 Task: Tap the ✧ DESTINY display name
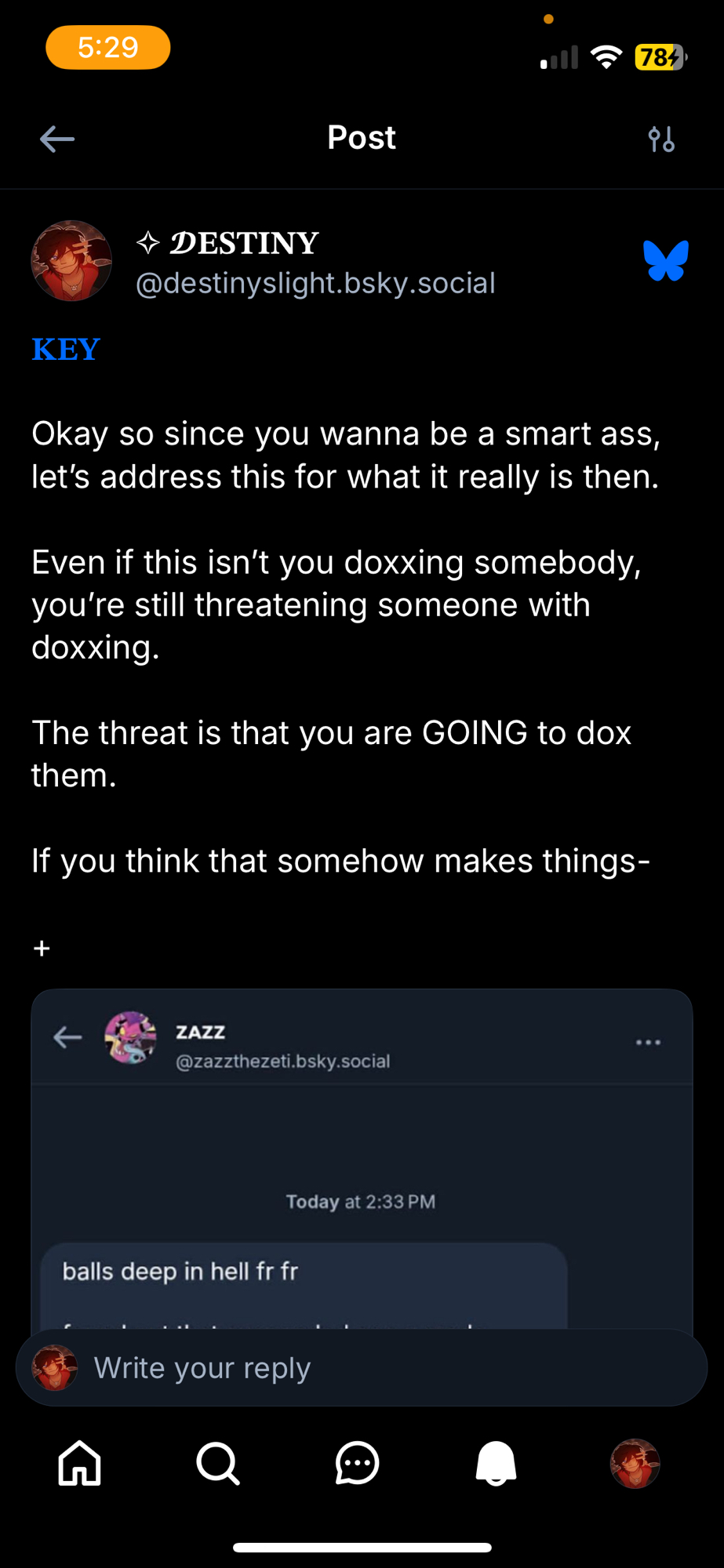click(227, 243)
